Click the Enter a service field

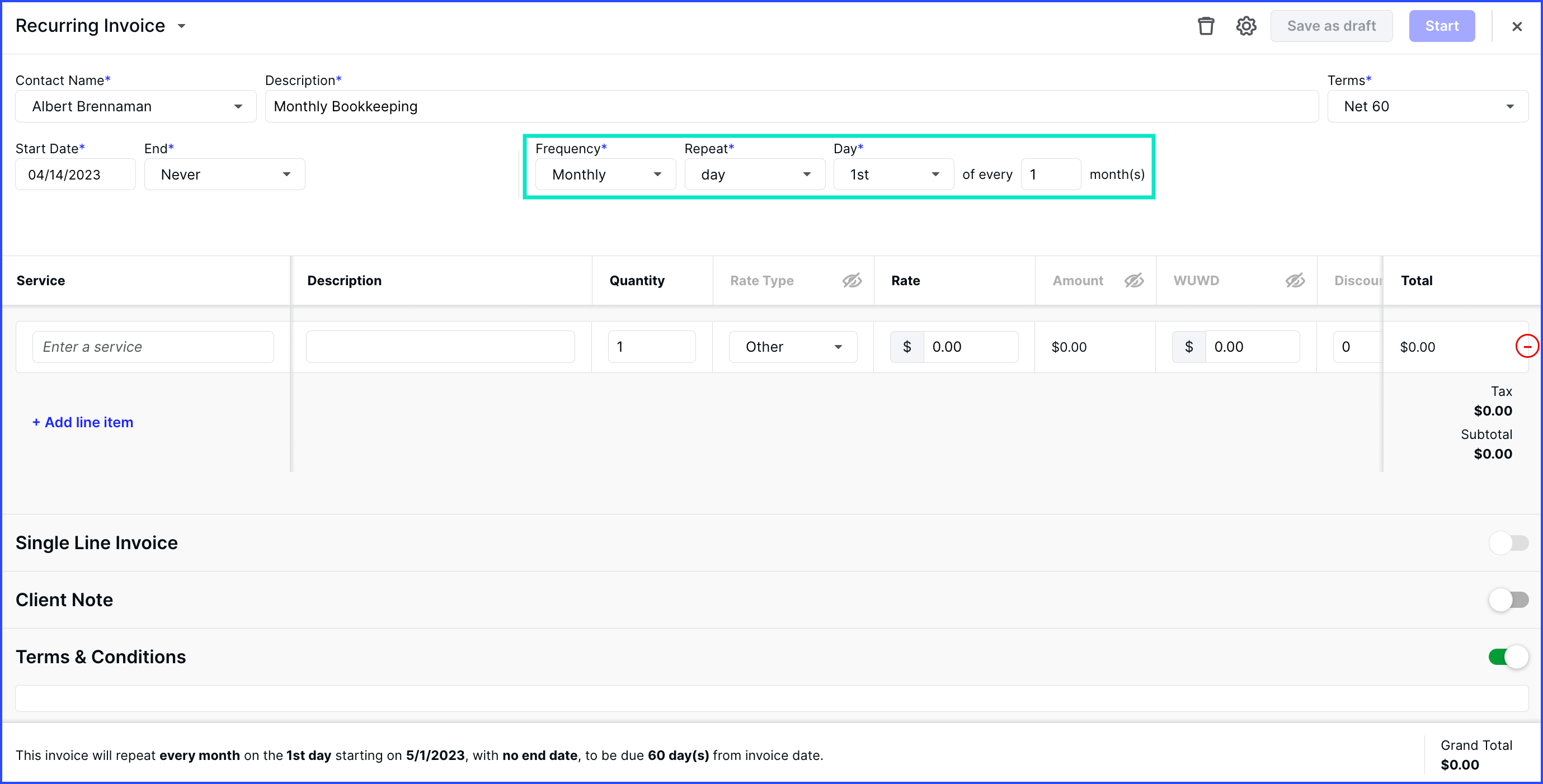coord(153,346)
